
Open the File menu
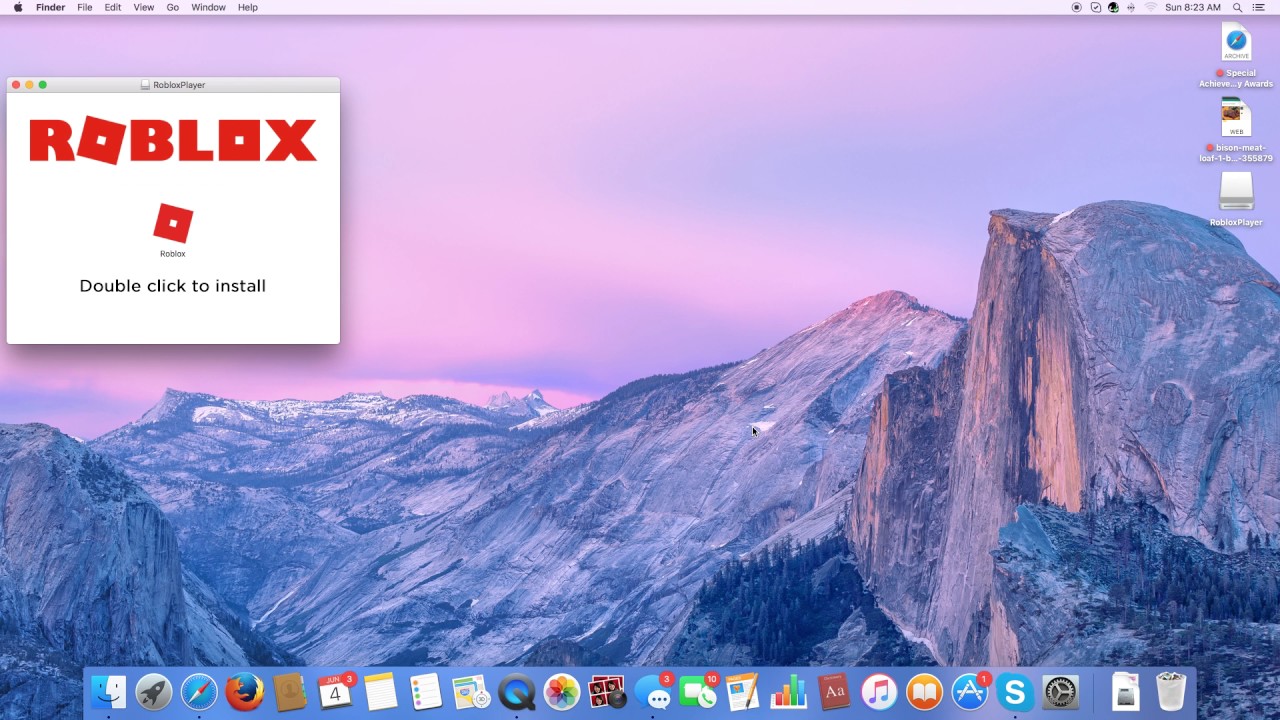pos(85,7)
